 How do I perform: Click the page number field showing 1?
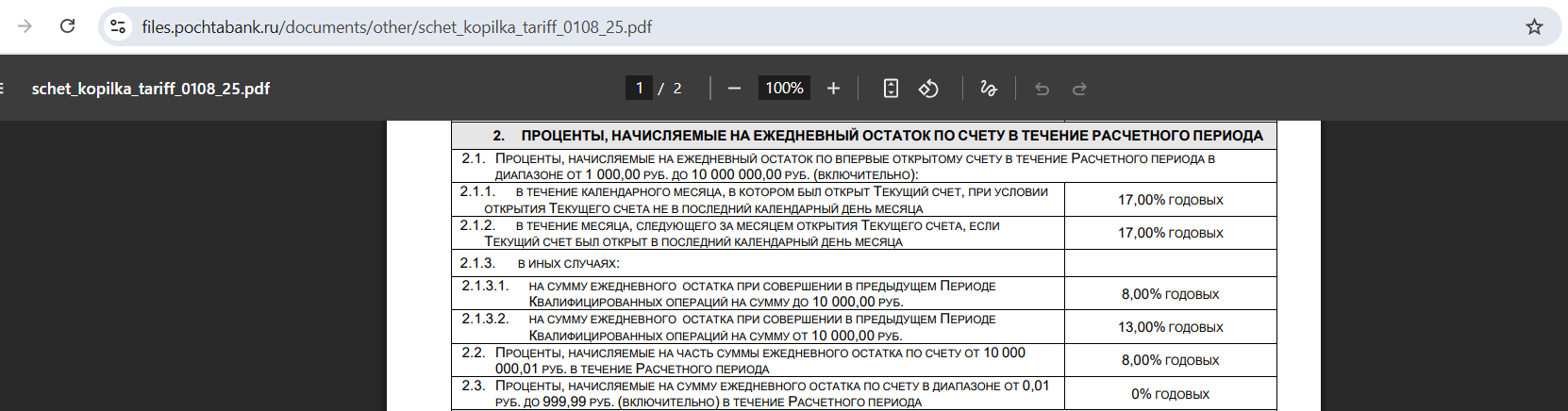click(639, 88)
